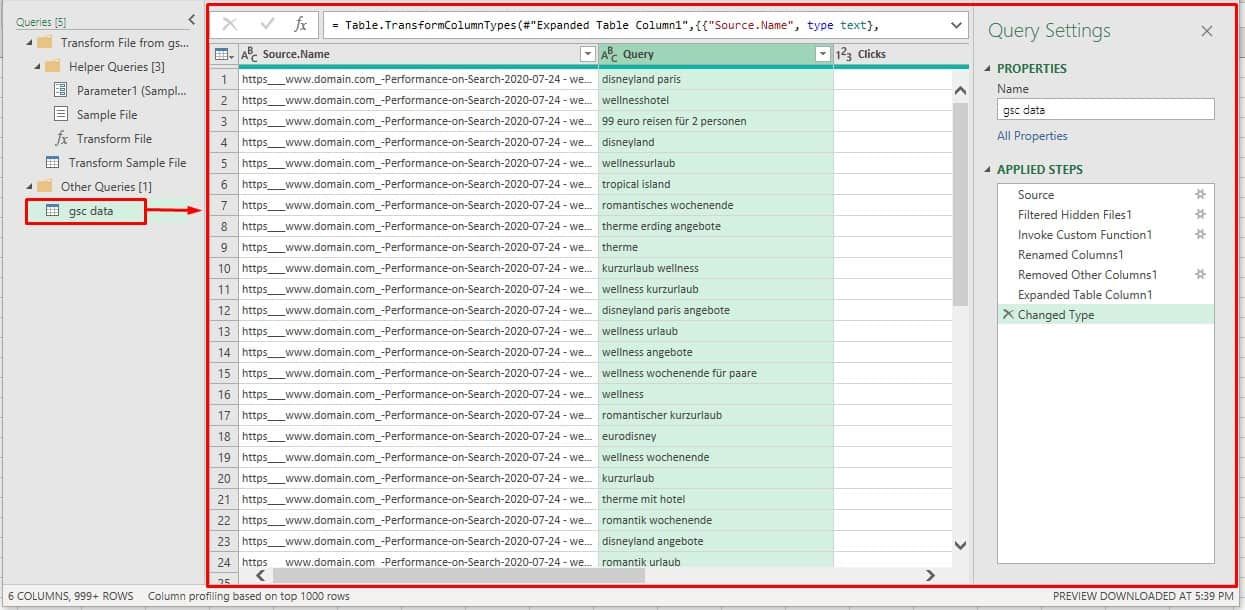This screenshot has width=1245, height=610.
Task: Select the Renamed Columns1 step
Action: 1070,255
